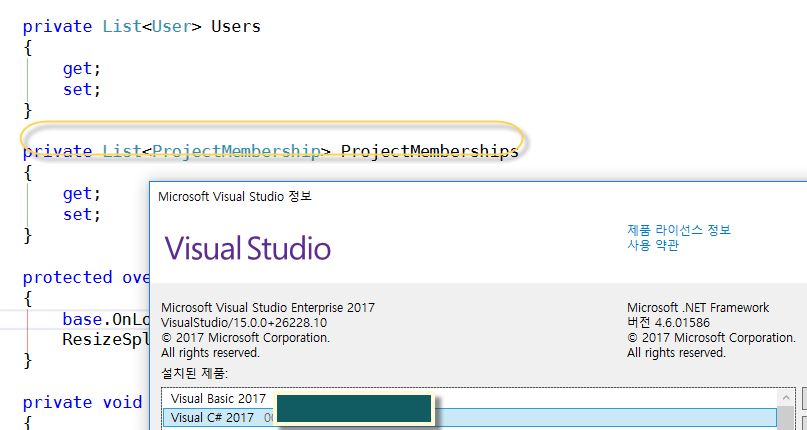Click the VisualStudio/15.0.0+26228.10 version string
Viewport: 807px width, 430px height.
pyautogui.click(x=244, y=323)
